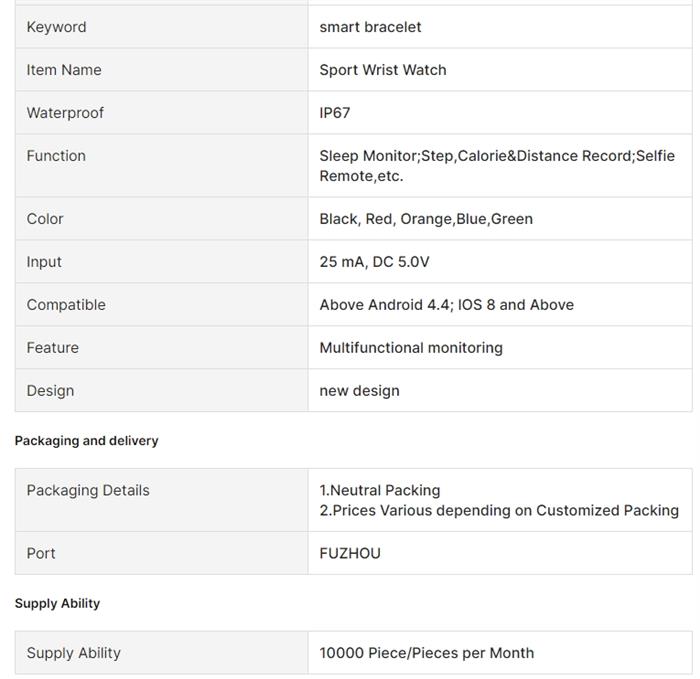Select the Sleep Monitor function description text
This screenshot has height=679, width=700.
[x=496, y=166]
